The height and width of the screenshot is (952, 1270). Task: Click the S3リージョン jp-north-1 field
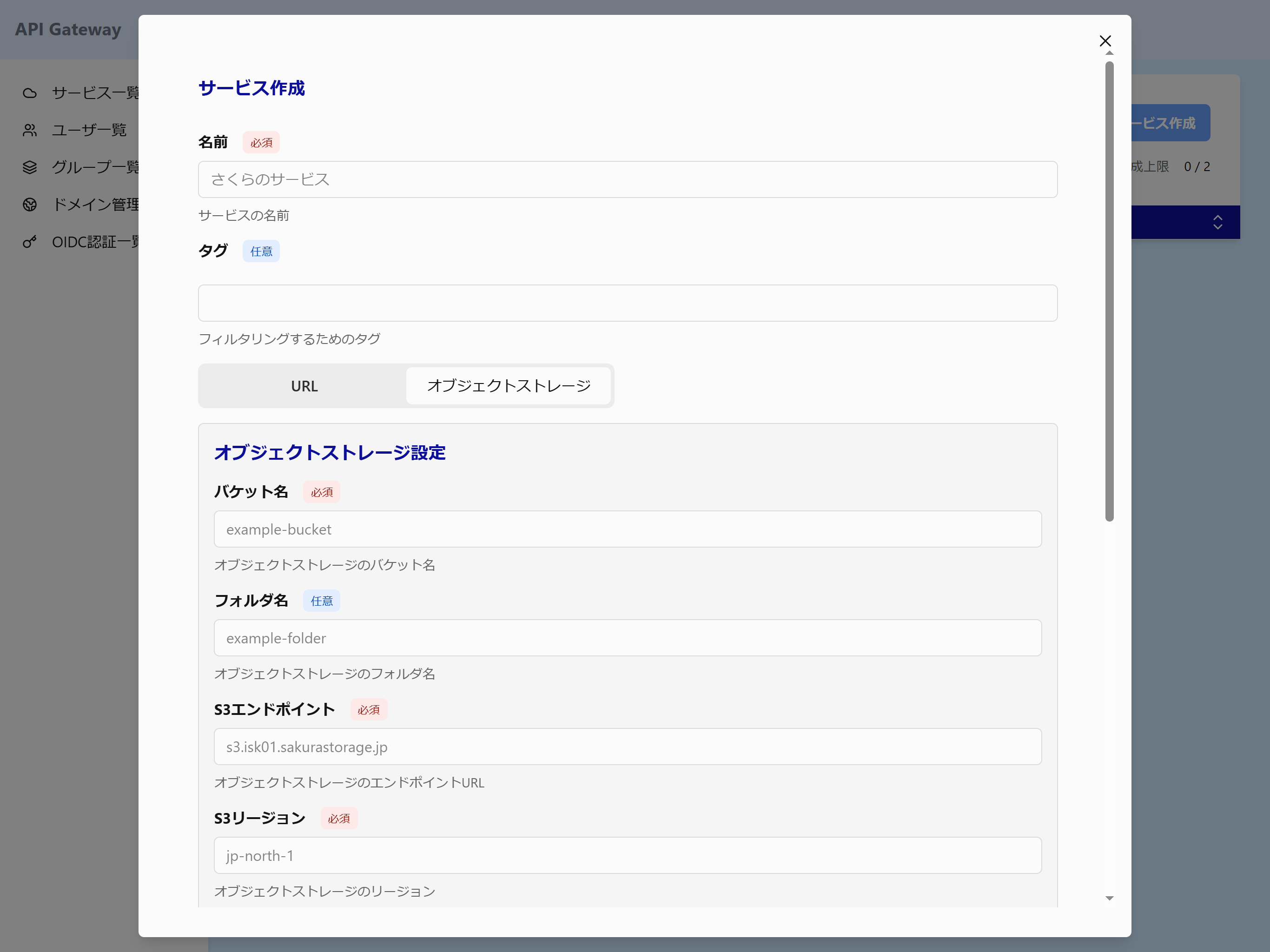tap(627, 855)
